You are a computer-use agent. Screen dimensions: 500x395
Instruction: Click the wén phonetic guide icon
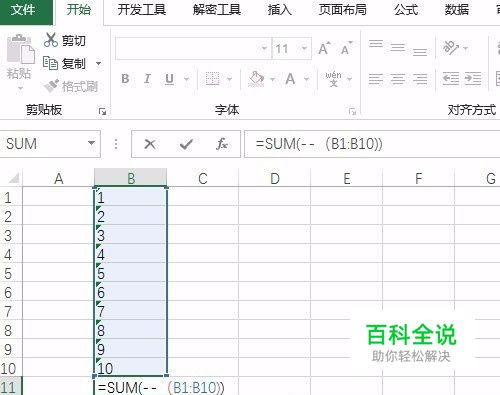333,79
